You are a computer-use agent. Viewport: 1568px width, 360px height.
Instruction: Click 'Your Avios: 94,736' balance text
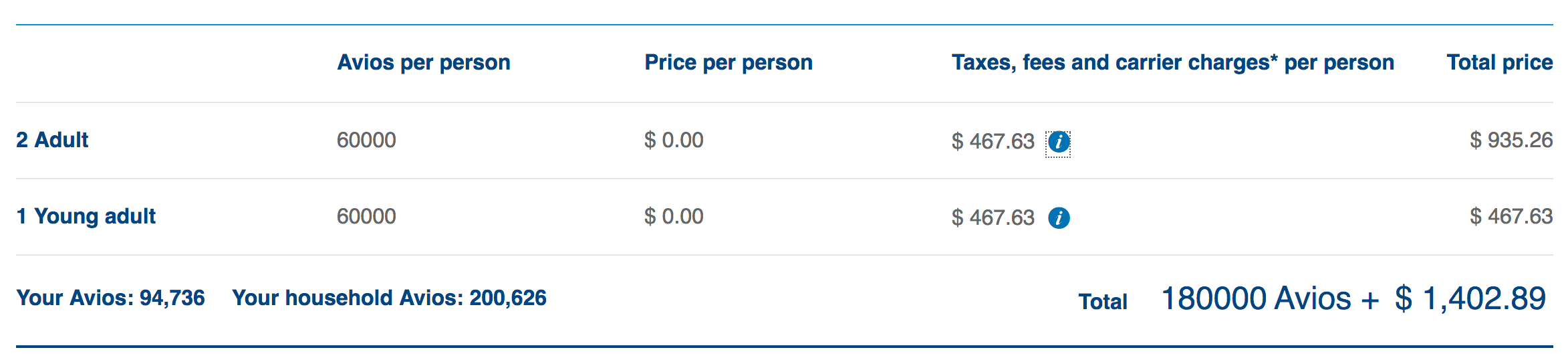[x=110, y=298]
